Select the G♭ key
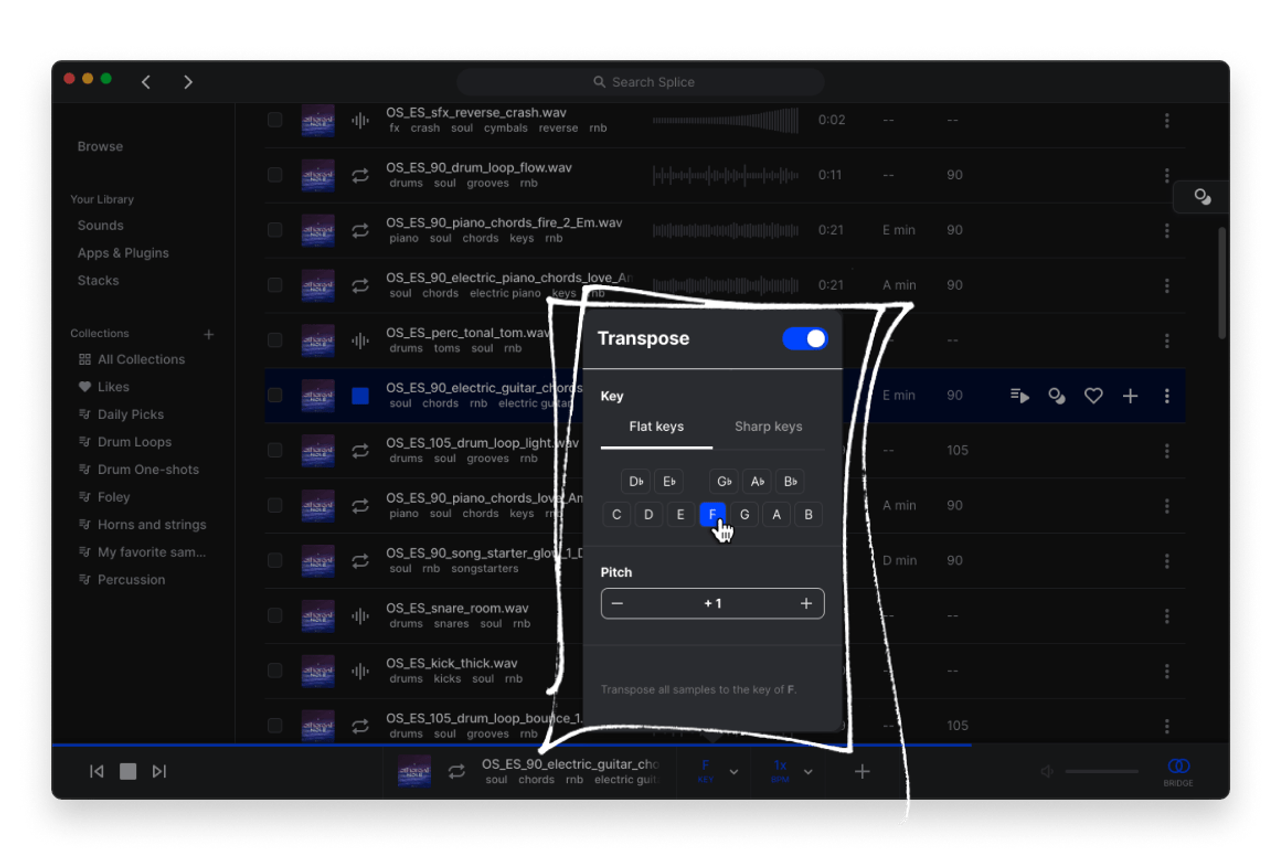Viewport: 1280px width, 861px height. coord(726,482)
